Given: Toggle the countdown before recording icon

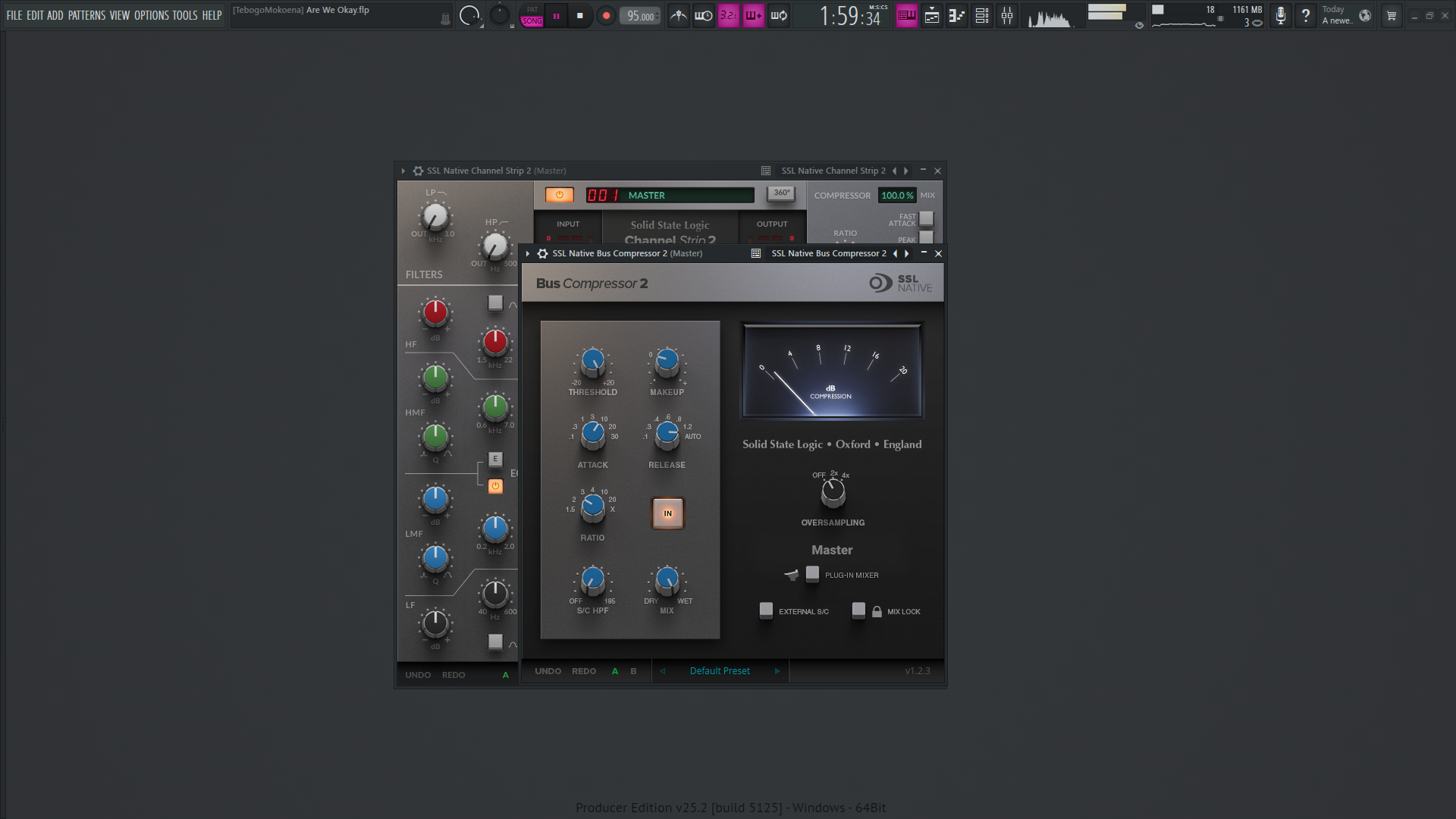Looking at the screenshot, I should 729,15.
